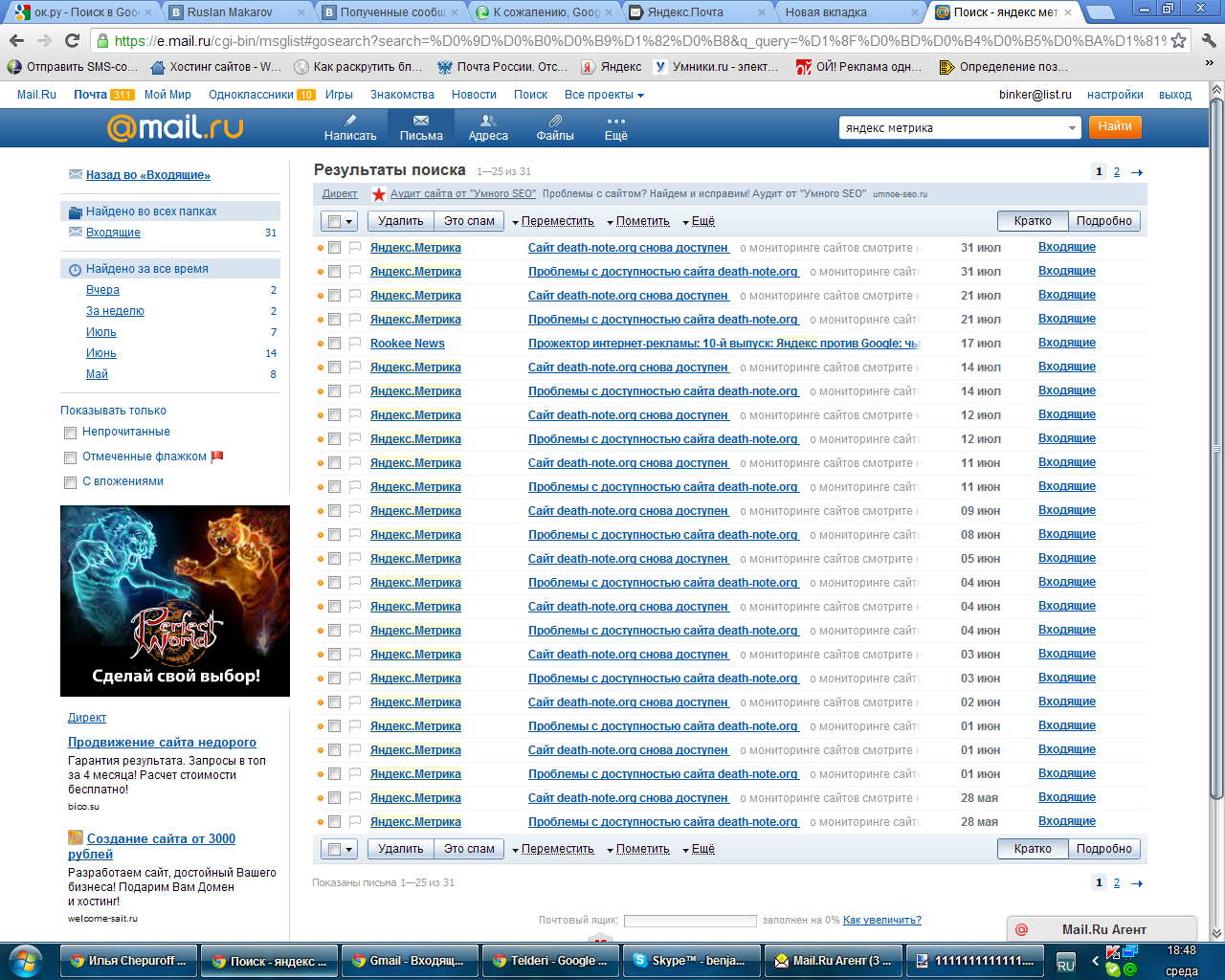The height and width of the screenshot is (980, 1225).
Task: Open bottom Пометить dropdown
Action: point(638,849)
